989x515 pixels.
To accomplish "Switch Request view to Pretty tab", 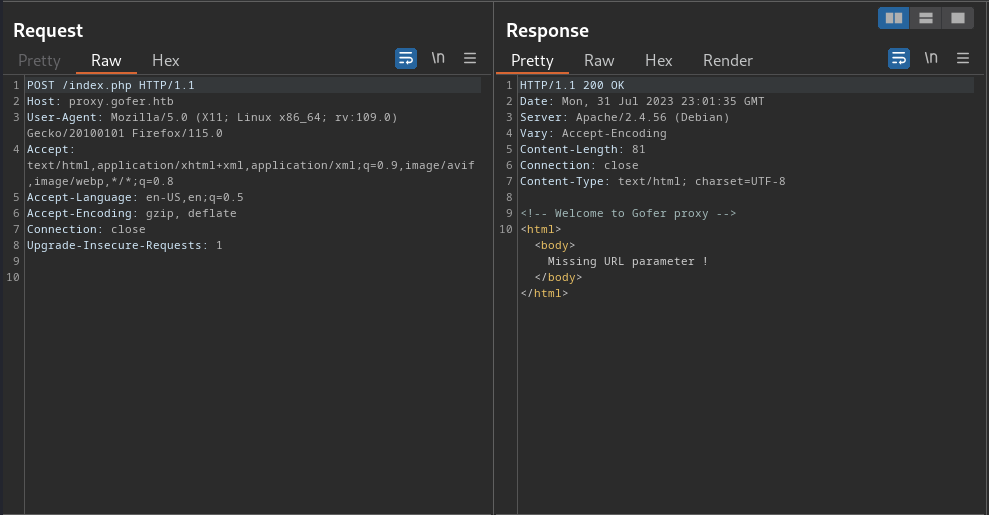I will [39, 61].
